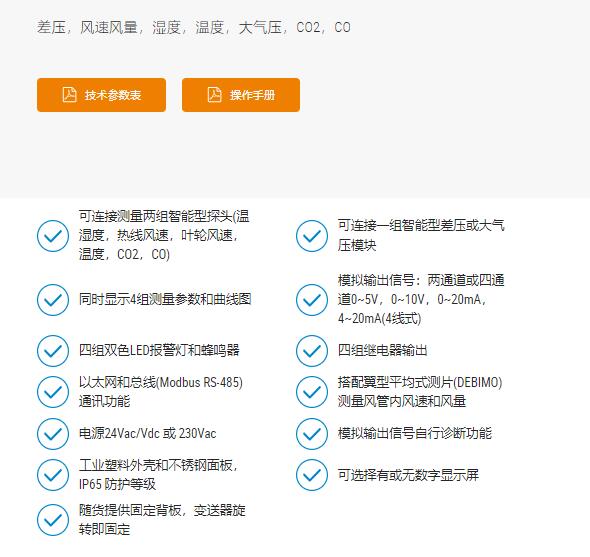Click checkmark icon beside 同时显示4组测量参数和曲线图

pyautogui.click(x=53, y=300)
